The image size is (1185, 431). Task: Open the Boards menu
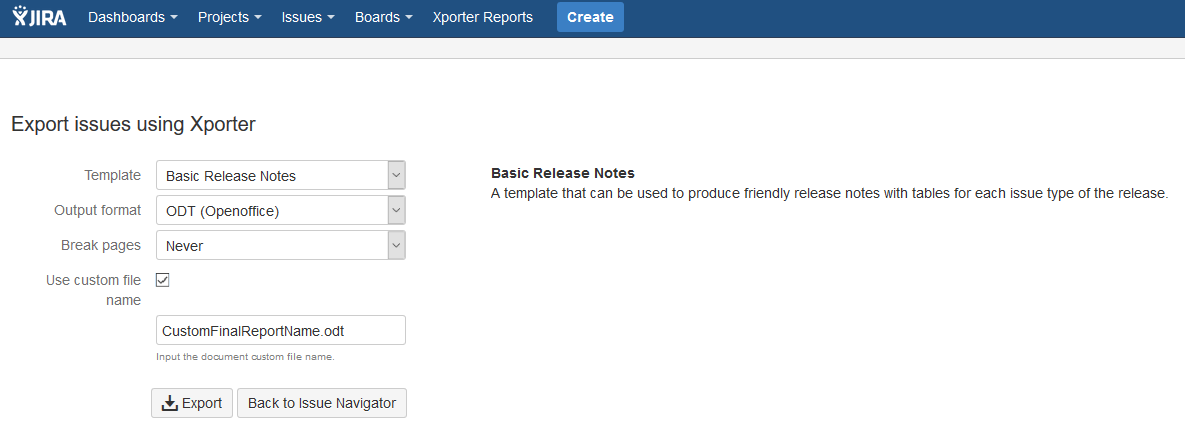[383, 17]
